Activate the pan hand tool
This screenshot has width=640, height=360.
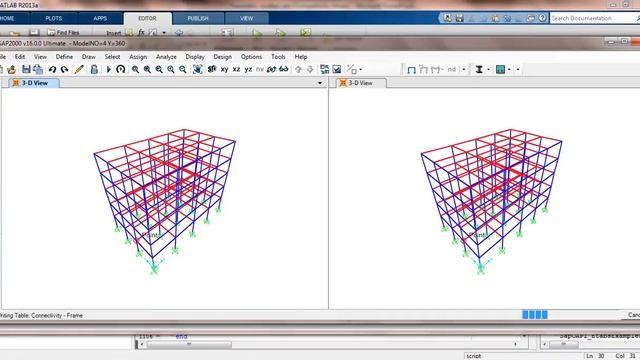tap(198, 69)
